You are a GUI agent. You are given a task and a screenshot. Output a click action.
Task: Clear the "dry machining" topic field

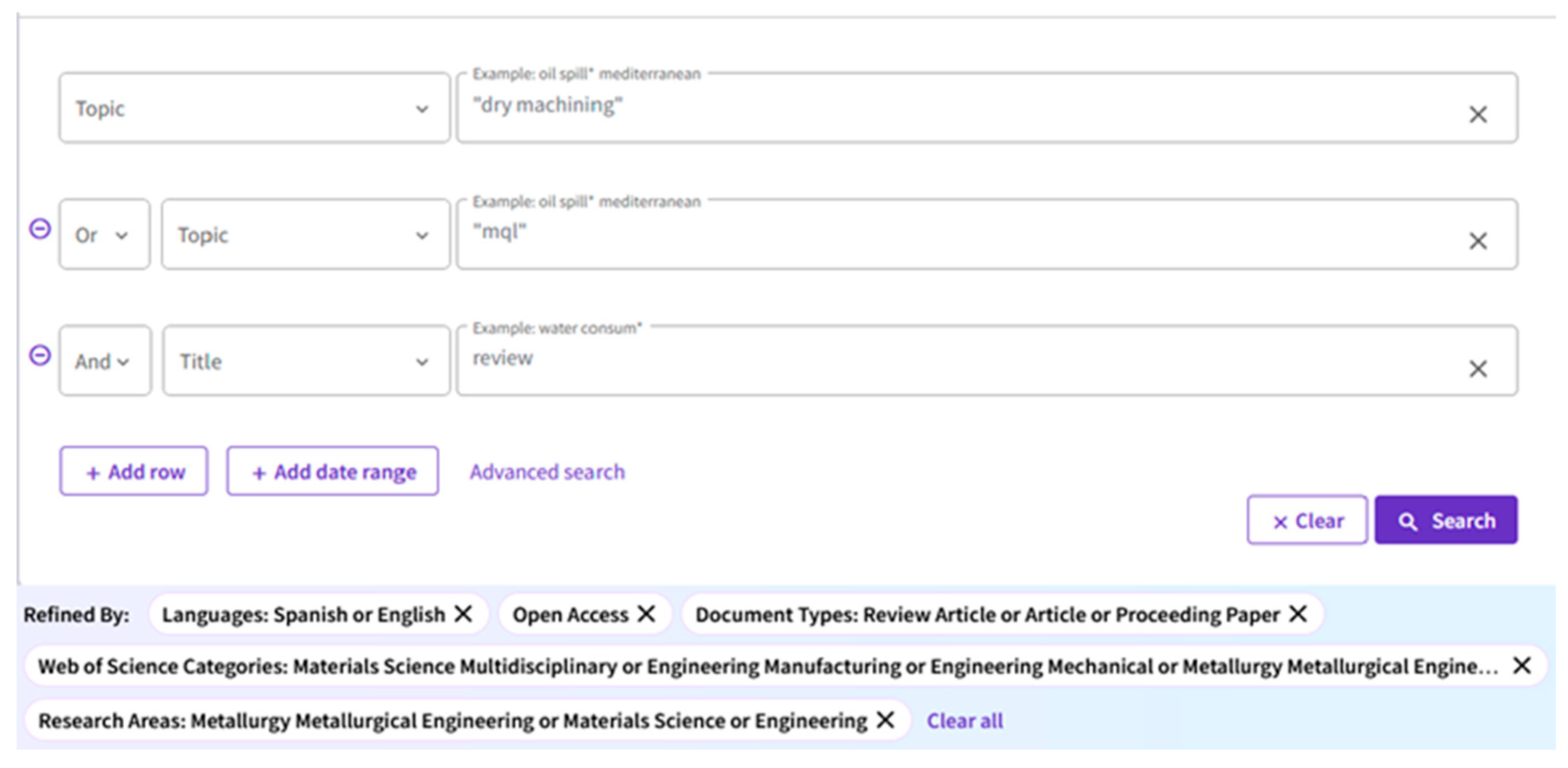tap(1478, 114)
